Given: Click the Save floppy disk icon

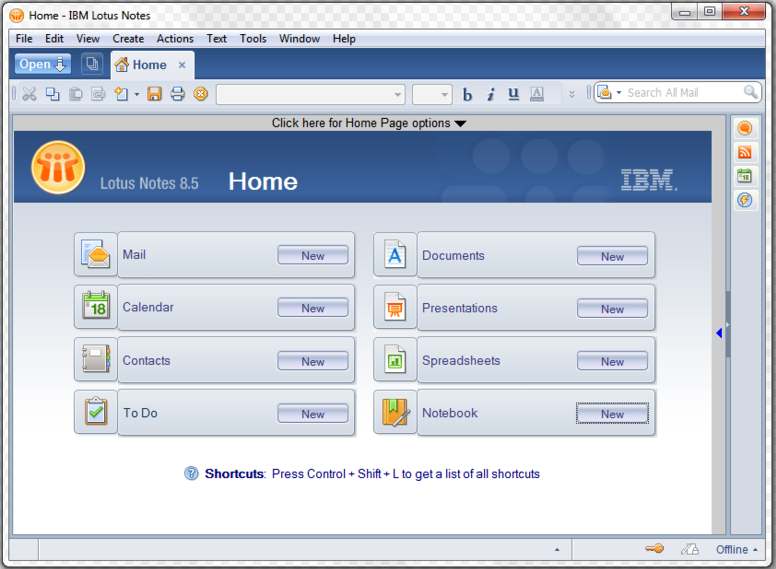Looking at the screenshot, I should [154, 94].
